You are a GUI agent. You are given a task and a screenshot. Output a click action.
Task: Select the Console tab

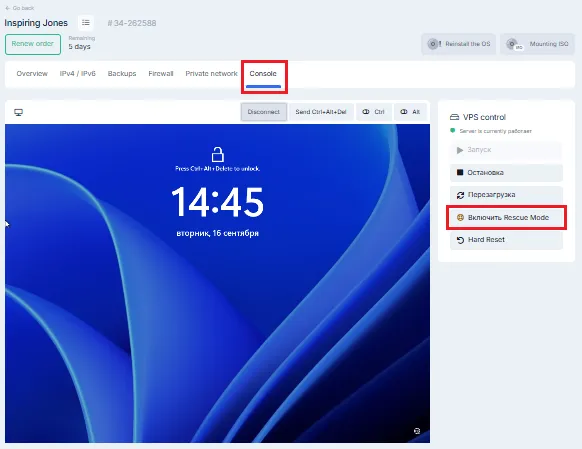(x=263, y=73)
